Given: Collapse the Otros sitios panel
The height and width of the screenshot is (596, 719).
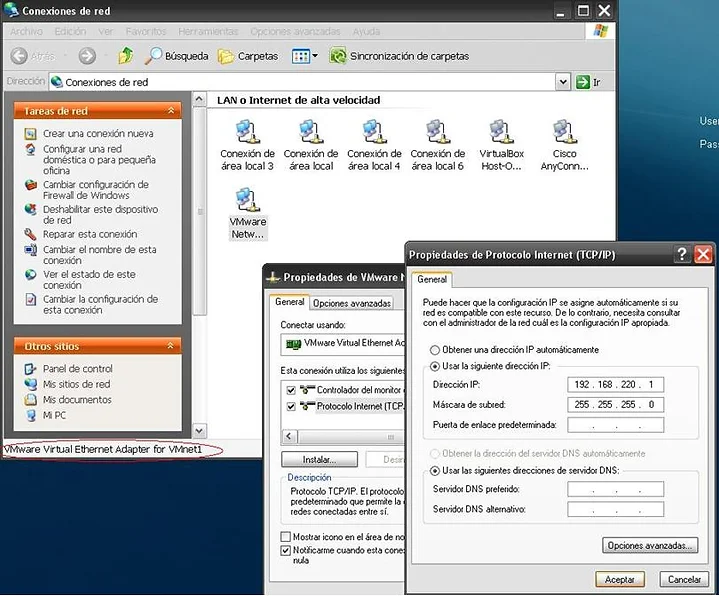Looking at the screenshot, I should click(x=171, y=346).
